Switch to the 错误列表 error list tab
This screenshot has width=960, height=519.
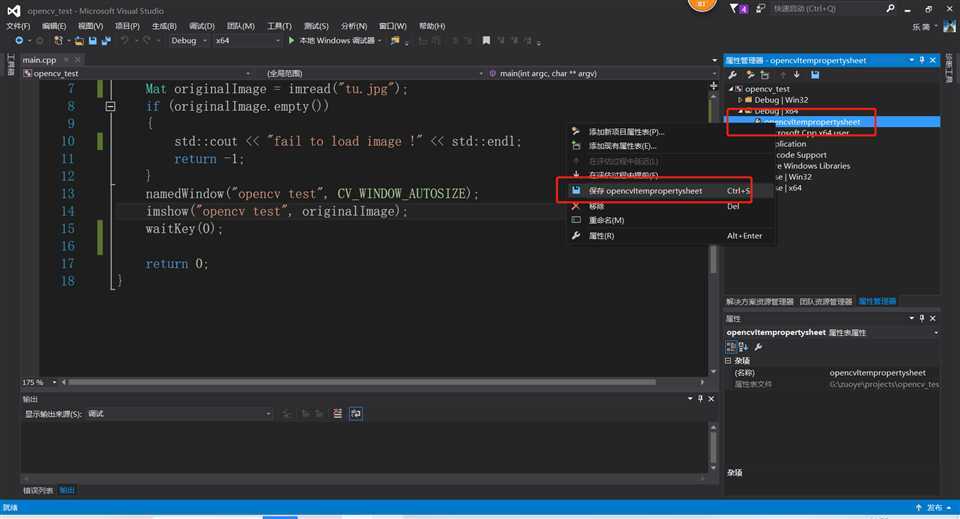pos(38,490)
